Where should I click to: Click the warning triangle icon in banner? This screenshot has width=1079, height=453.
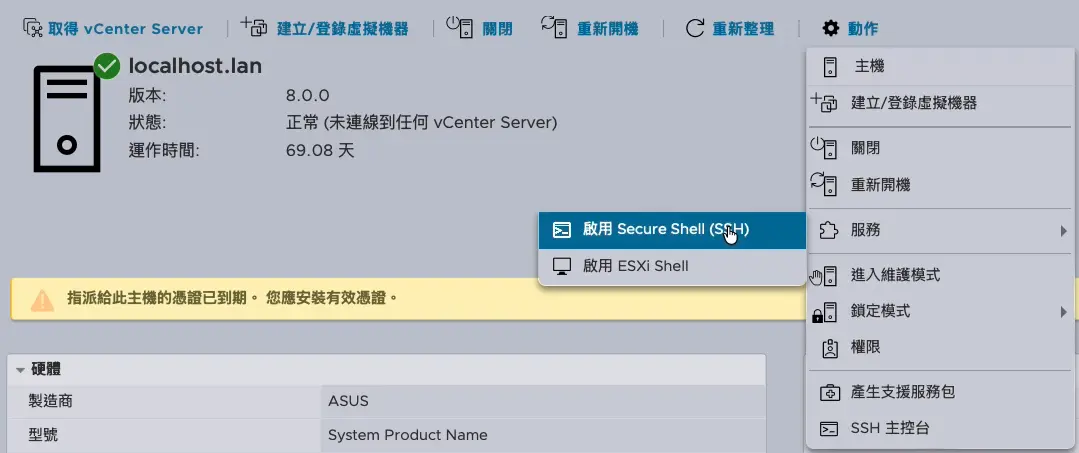42,299
